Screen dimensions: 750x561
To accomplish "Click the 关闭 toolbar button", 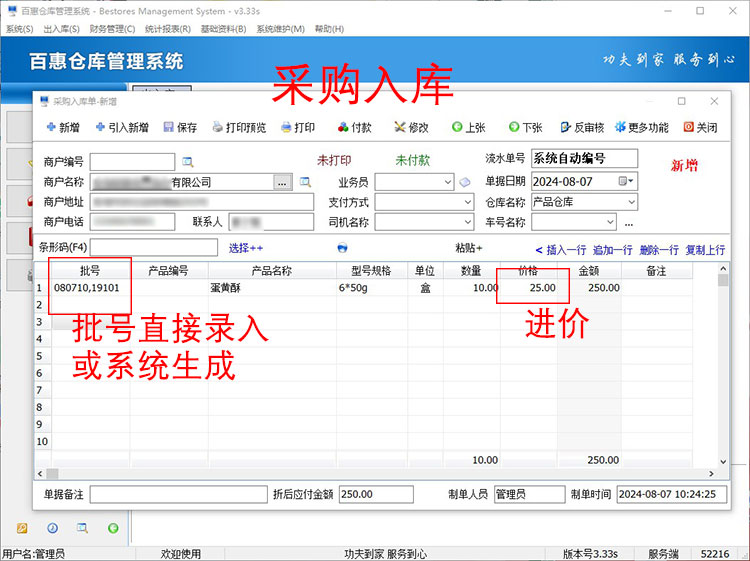I will tap(701, 127).
